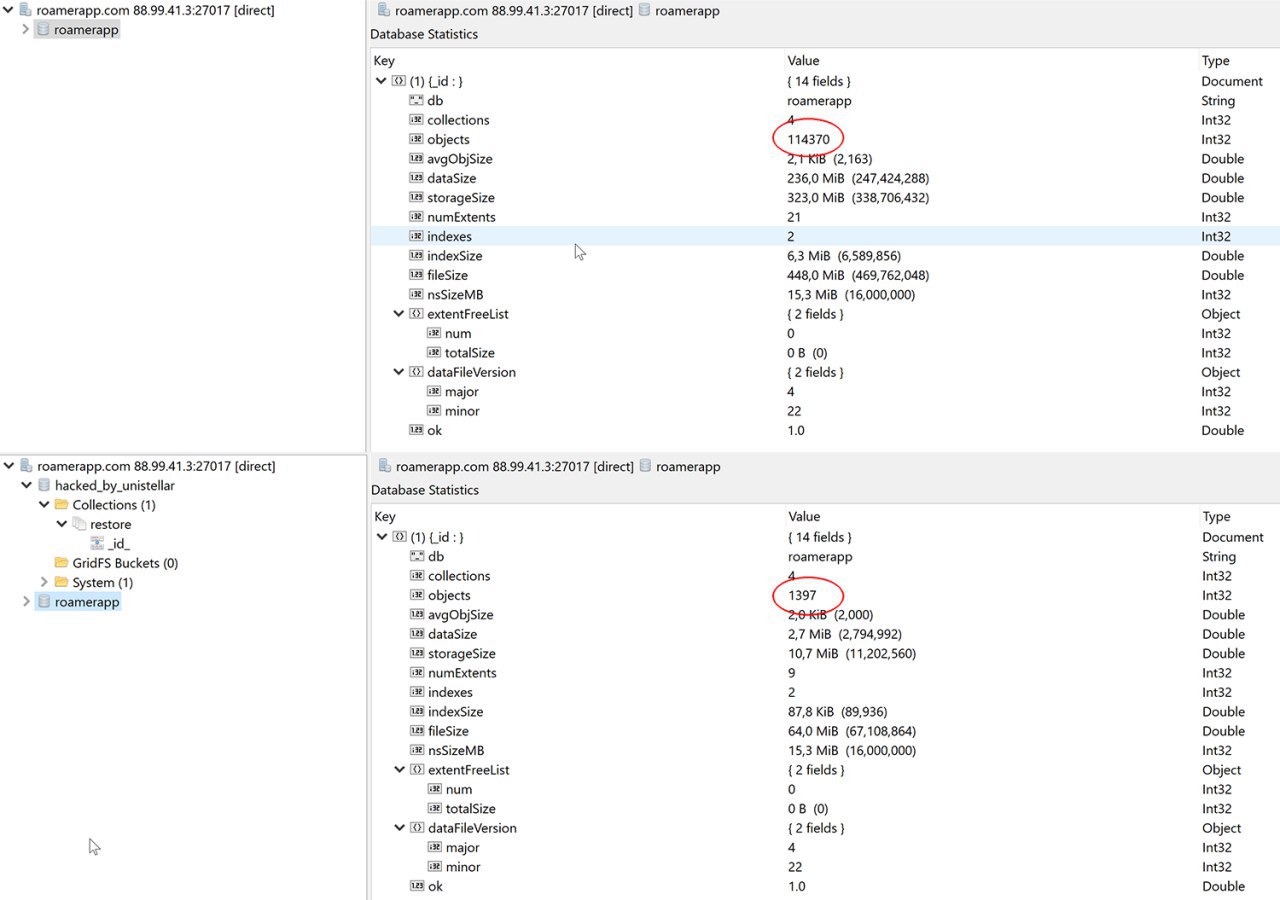The width and height of the screenshot is (1280, 900).
Task: Select the restore collection label
Action: (110, 524)
